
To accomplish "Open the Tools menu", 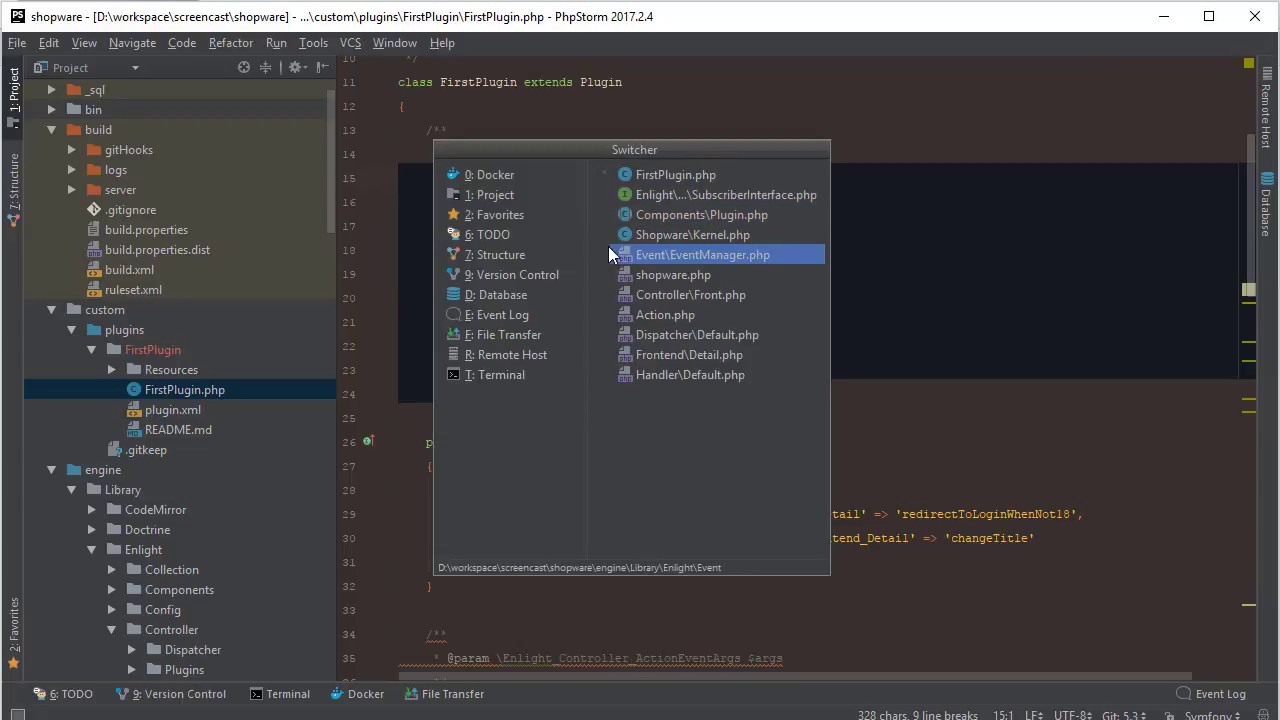I will [313, 43].
